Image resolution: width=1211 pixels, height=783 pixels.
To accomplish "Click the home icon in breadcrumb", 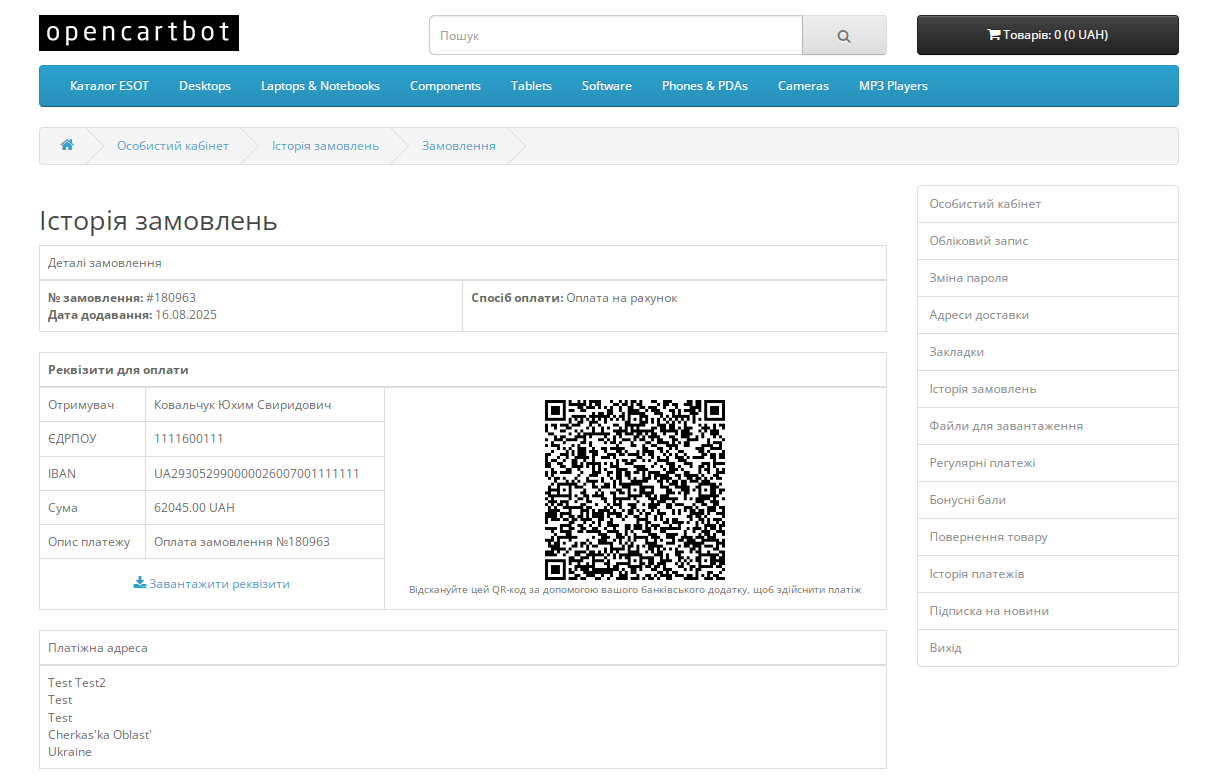I will point(67,145).
